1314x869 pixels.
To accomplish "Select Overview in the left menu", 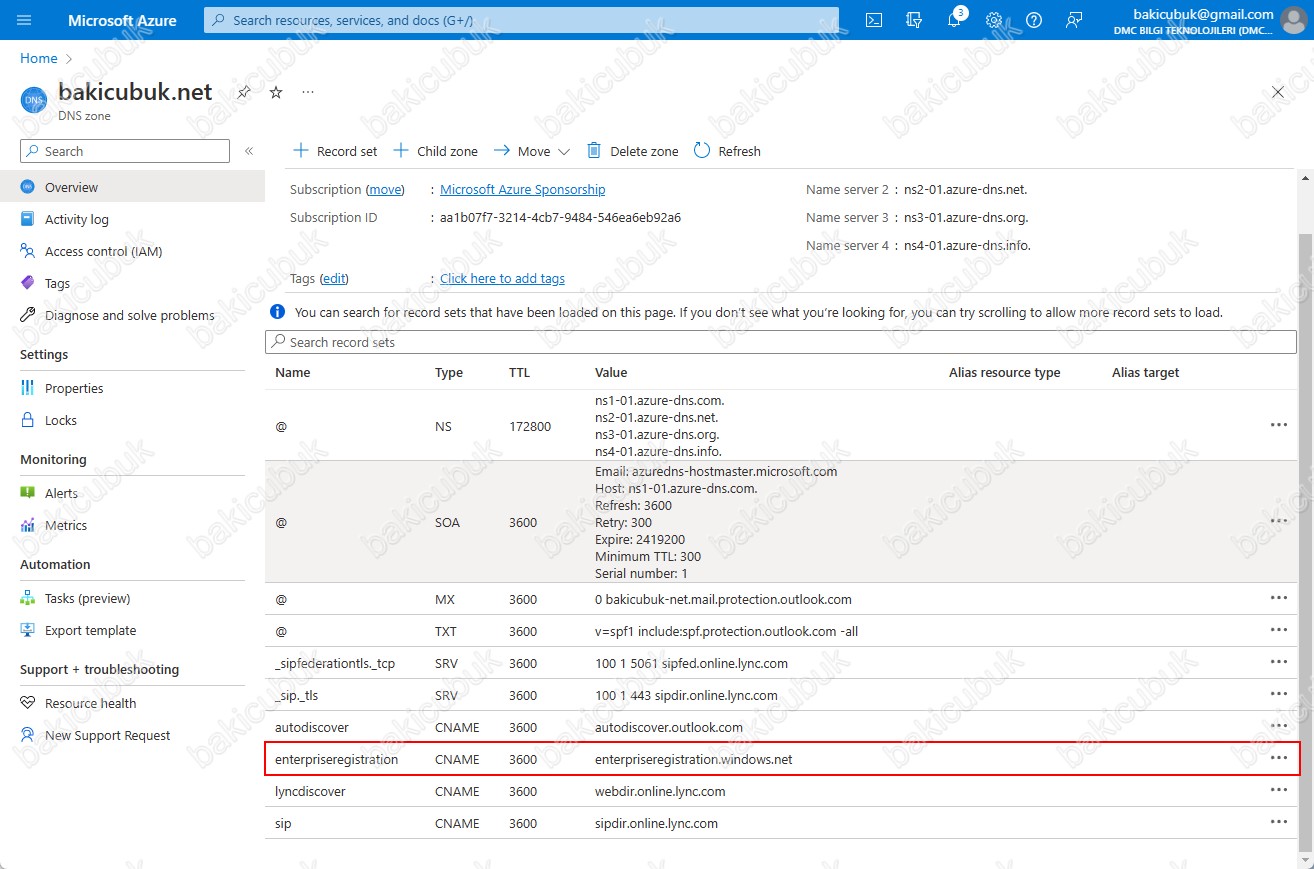I will pyautogui.click(x=132, y=187).
